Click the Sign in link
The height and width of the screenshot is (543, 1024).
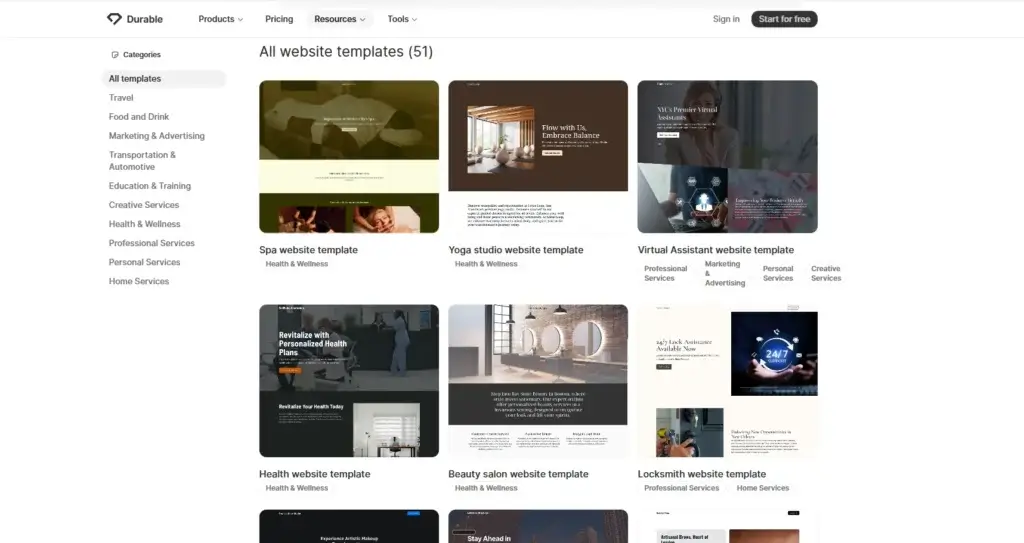726,19
